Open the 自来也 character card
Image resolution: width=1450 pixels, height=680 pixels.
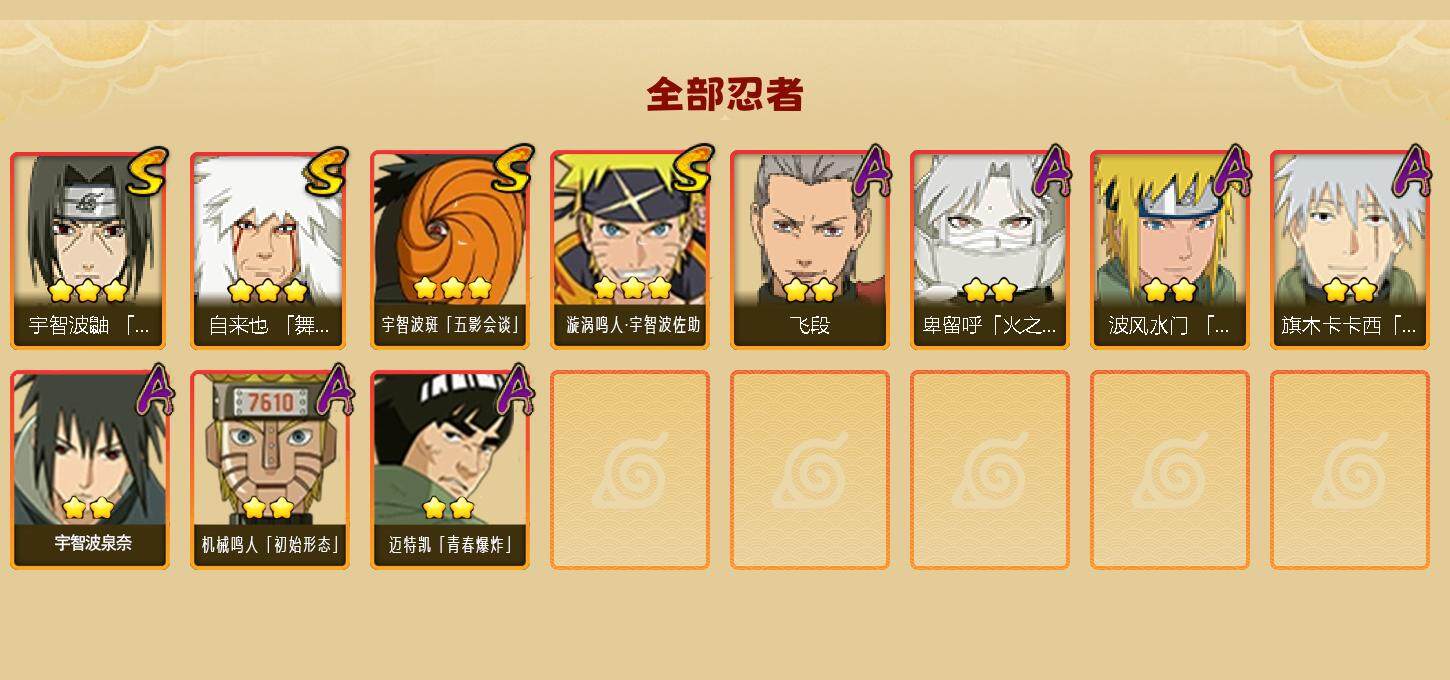269,250
